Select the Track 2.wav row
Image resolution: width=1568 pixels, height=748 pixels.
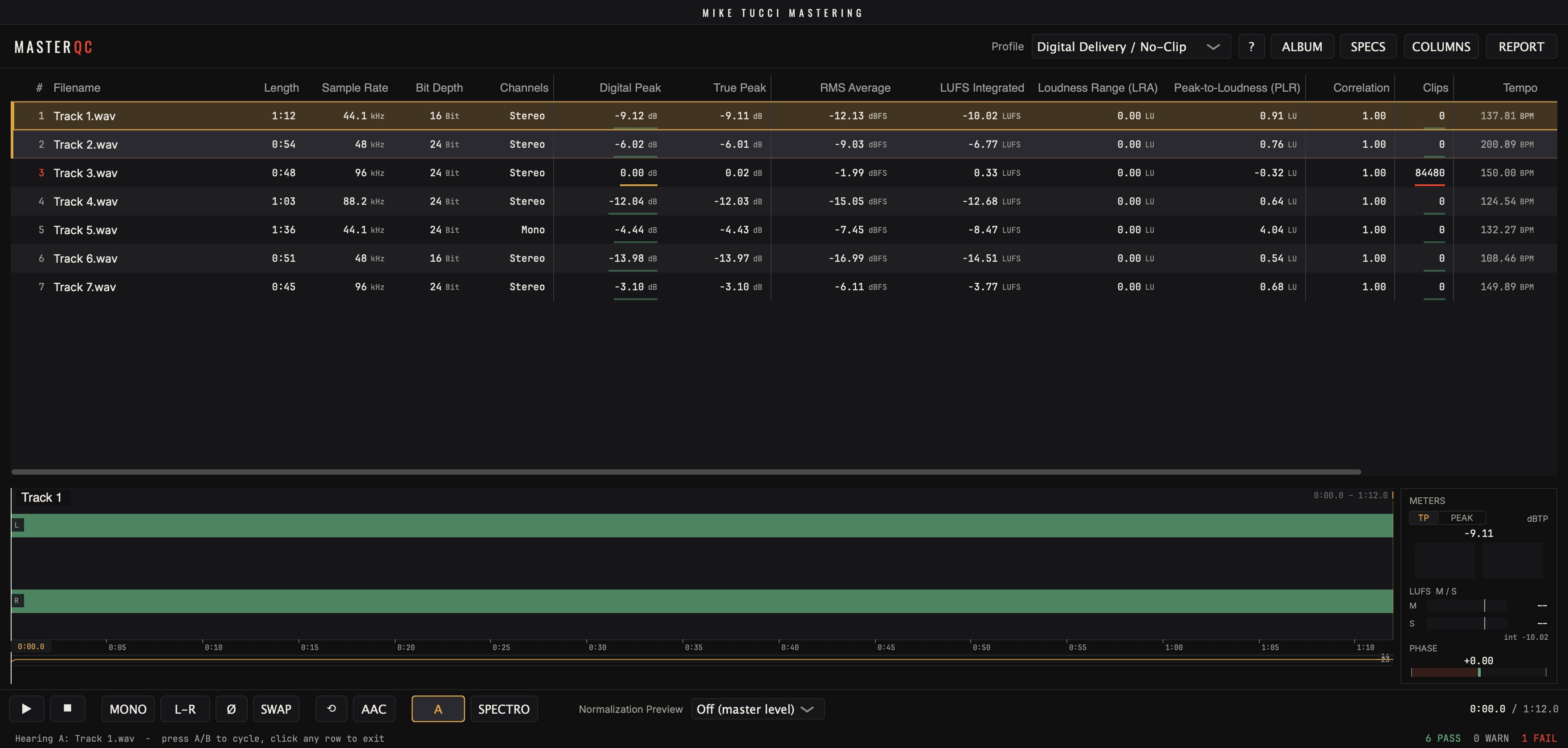tap(784, 144)
